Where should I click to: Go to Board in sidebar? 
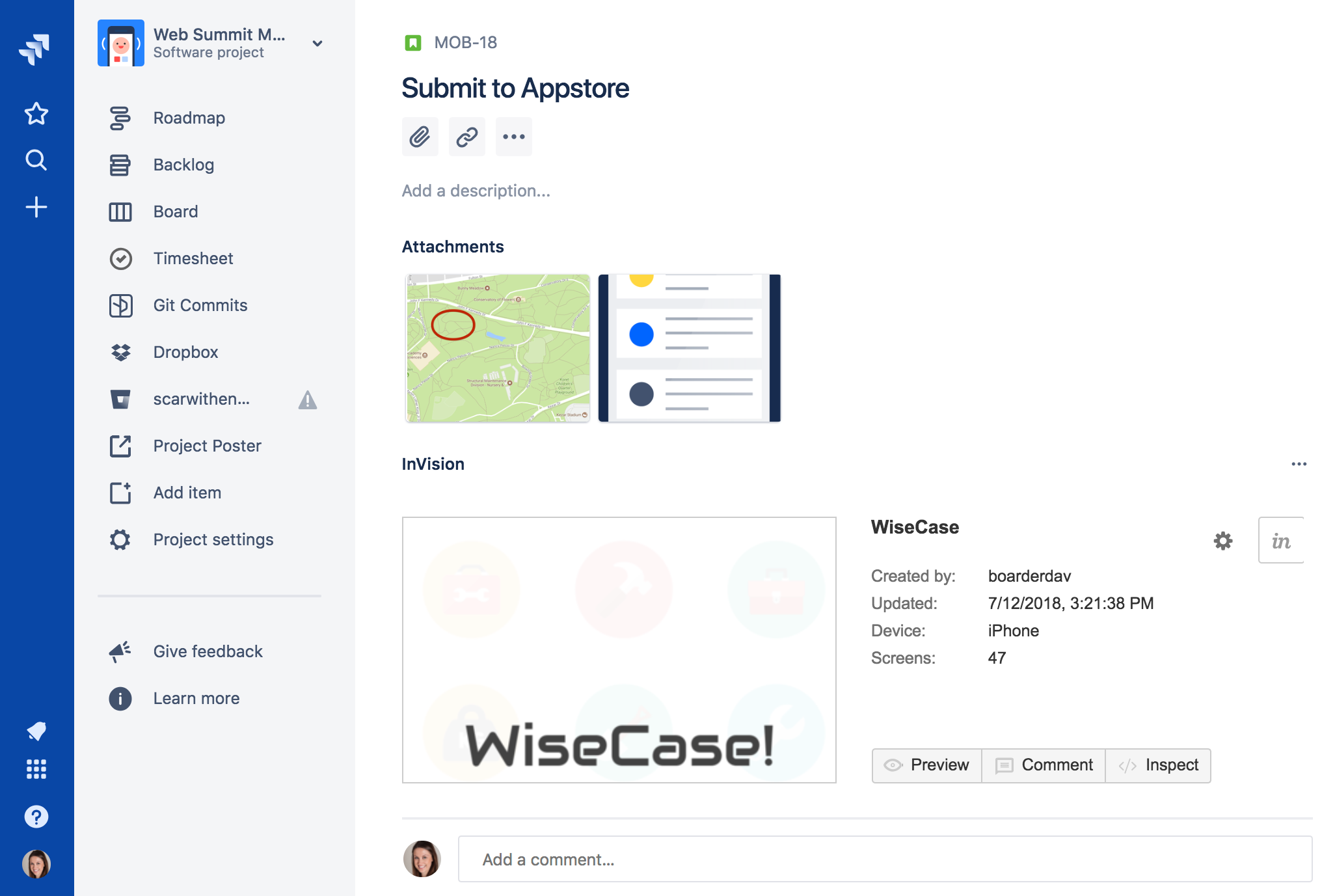(x=209, y=212)
